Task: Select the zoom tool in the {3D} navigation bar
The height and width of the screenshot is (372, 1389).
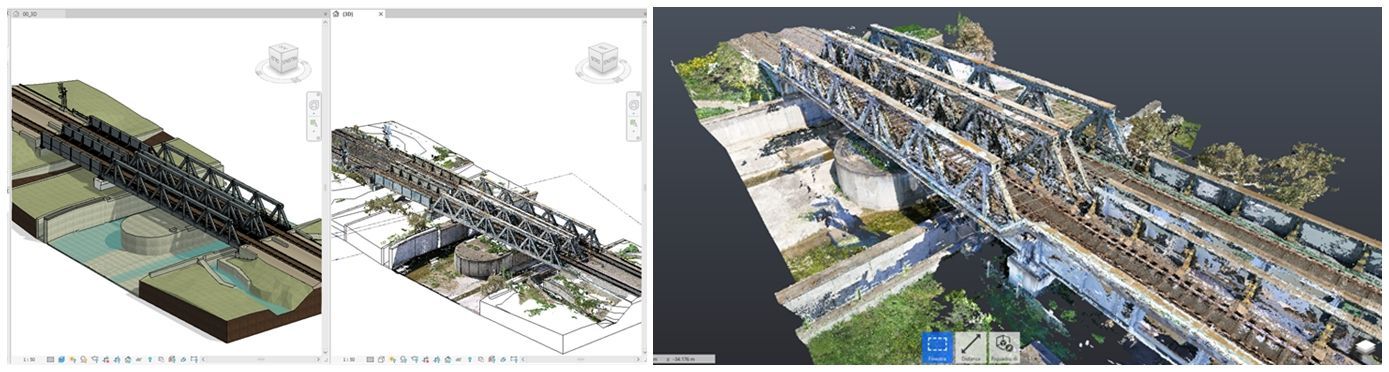Action: 632,122
